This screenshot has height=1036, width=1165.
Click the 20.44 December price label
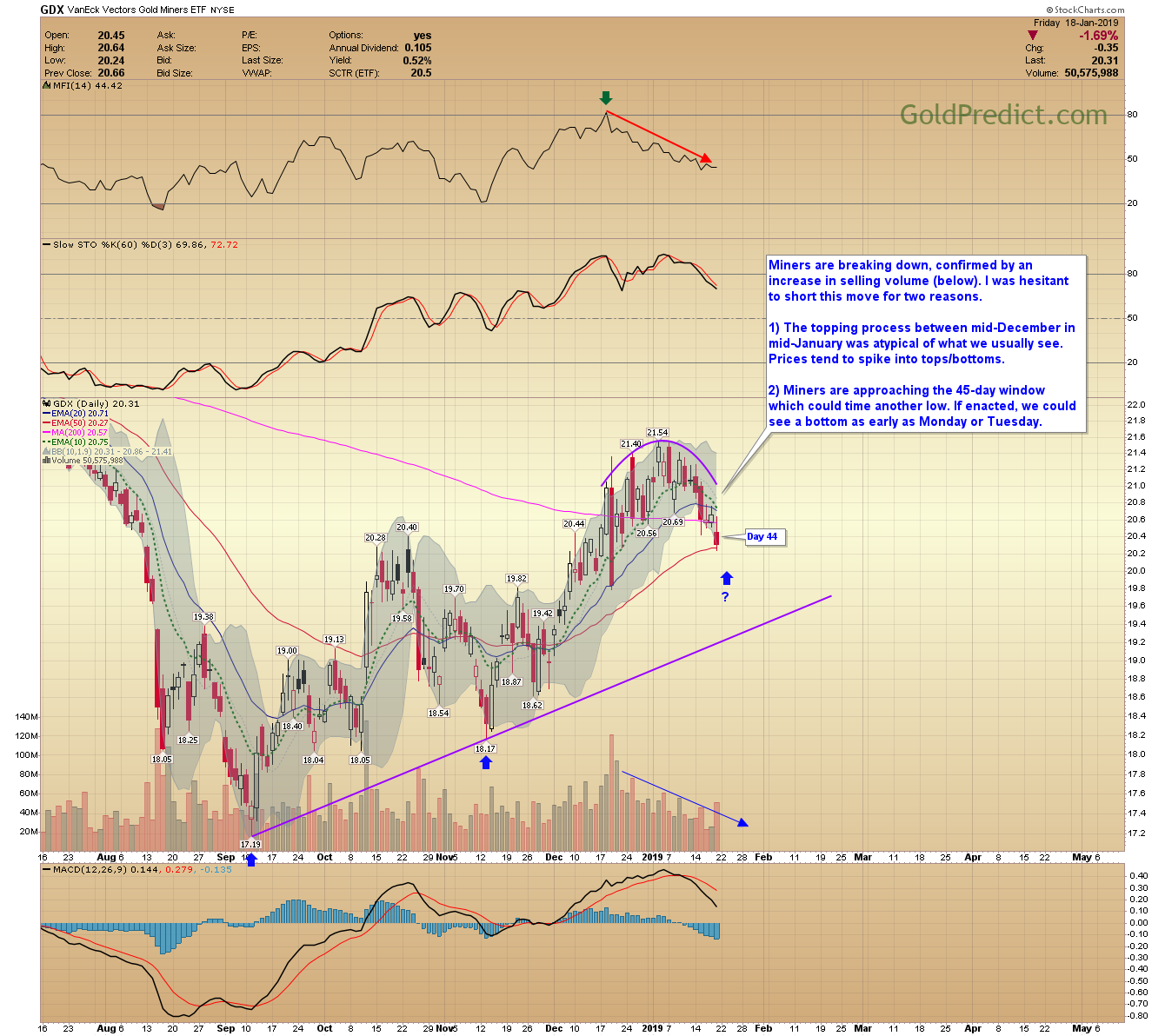pyautogui.click(x=574, y=523)
